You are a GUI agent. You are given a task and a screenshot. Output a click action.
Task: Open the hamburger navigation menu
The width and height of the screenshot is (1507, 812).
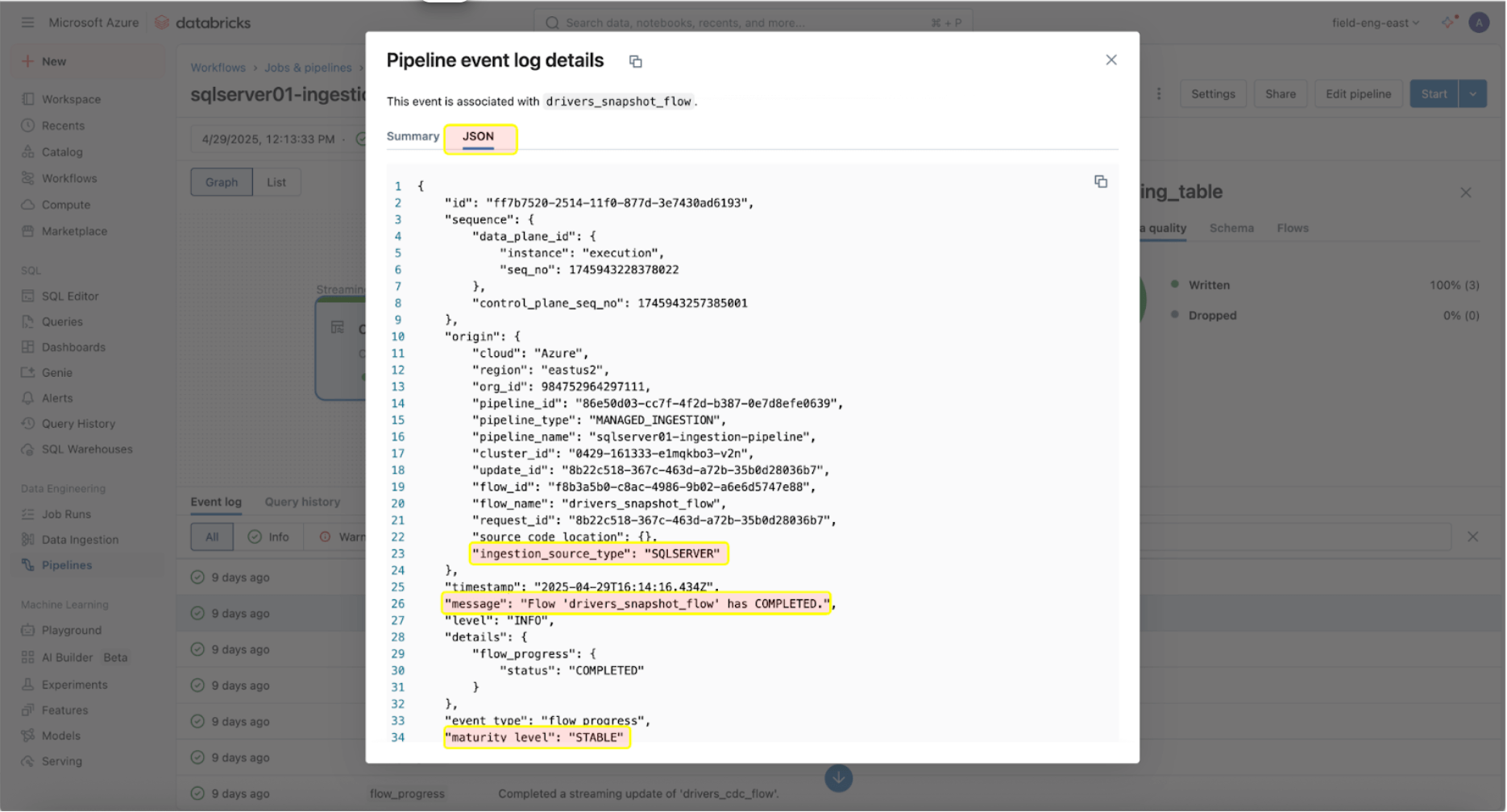coord(28,23)
